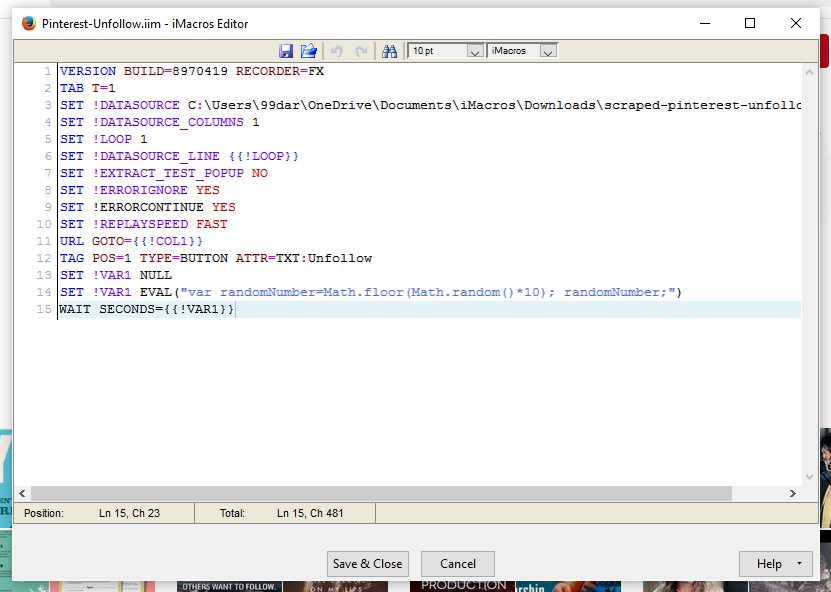Image resolution: width=831 pixels, height=592 pixels.
Task: Click the !DATASOURCE_COLUMNS 1 line
Action: click(x=160, y=122)
